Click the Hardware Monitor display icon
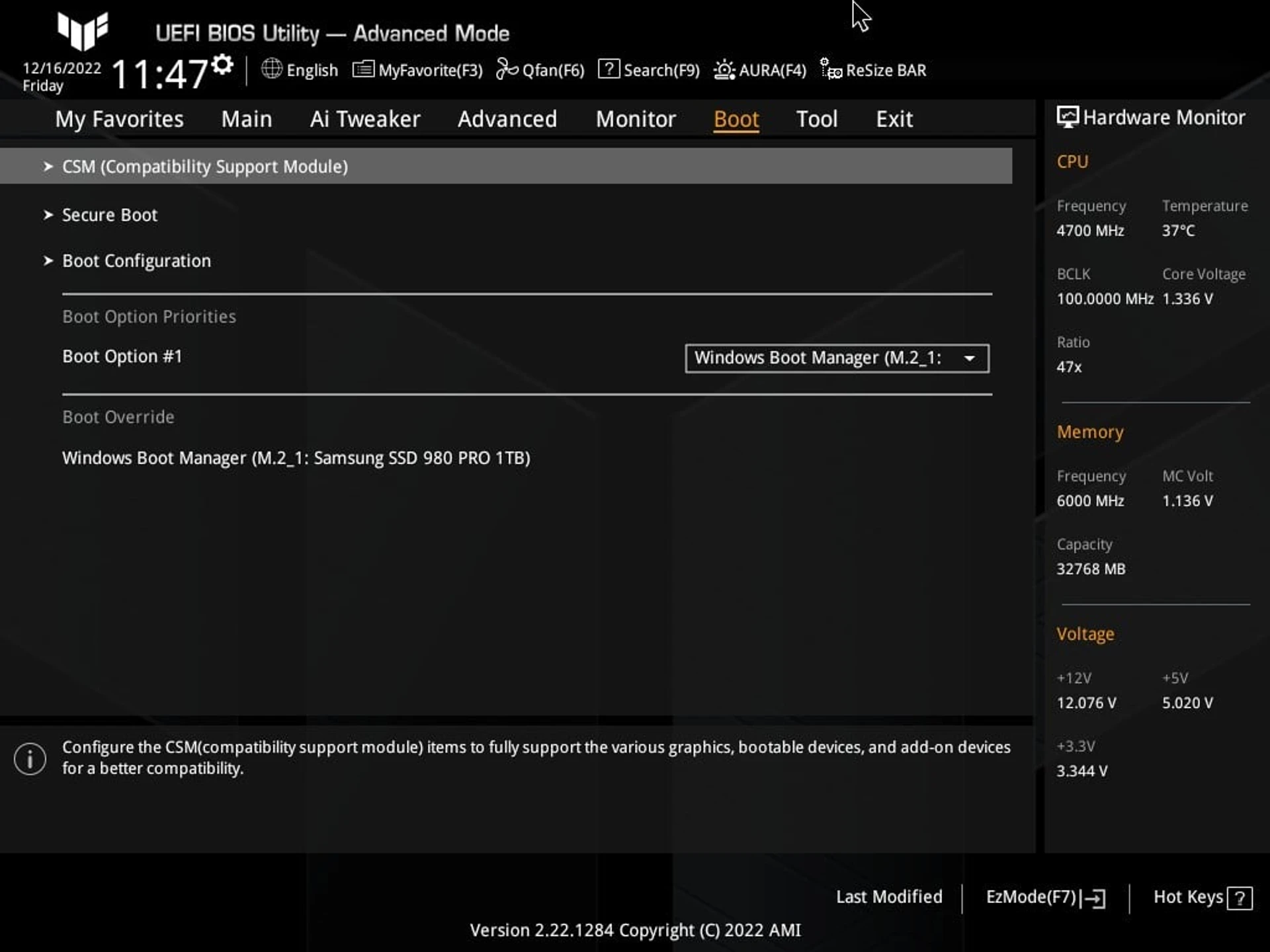The width and height of the screenshot is (1270, 952). click(x=1068, y=118)
